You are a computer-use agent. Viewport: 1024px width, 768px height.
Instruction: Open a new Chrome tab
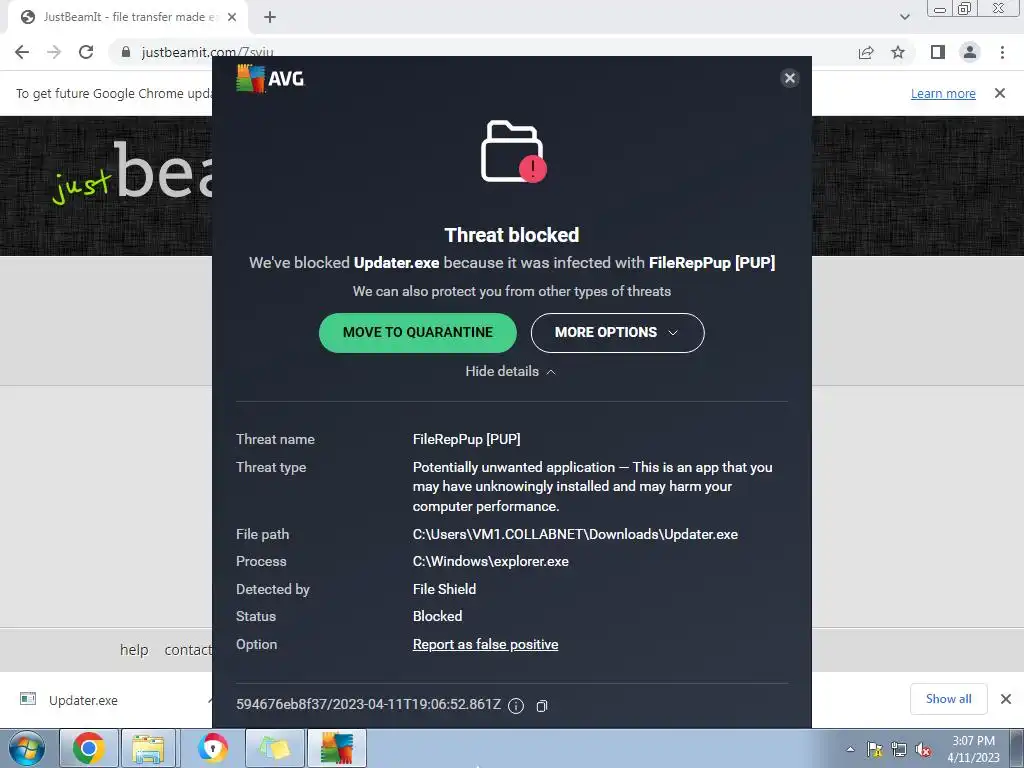coord(270,17)
